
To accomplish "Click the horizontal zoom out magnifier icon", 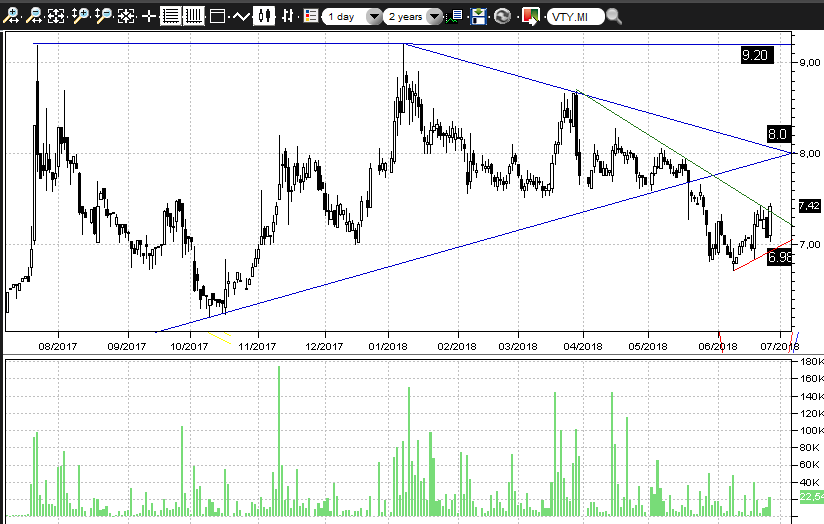I will pos(34,16).
